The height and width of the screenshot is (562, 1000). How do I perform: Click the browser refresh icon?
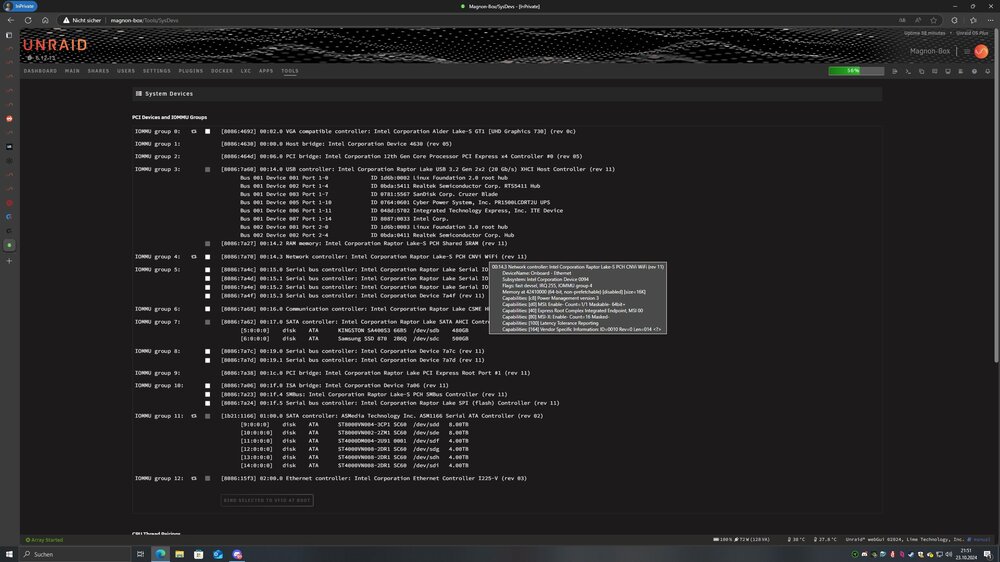(x=28, y=20)
